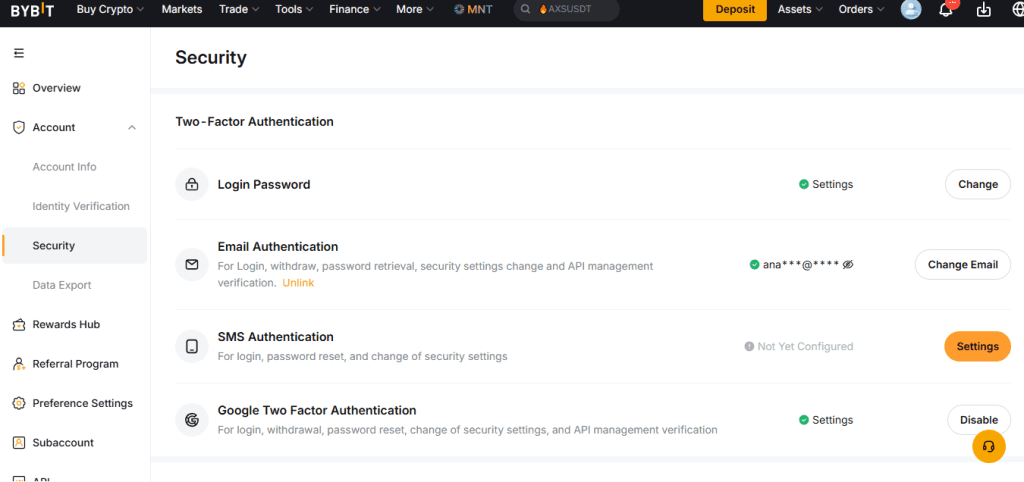Click the AXSUSDT search field
The image size is (1024, 482).
click(x=566, y=10)
